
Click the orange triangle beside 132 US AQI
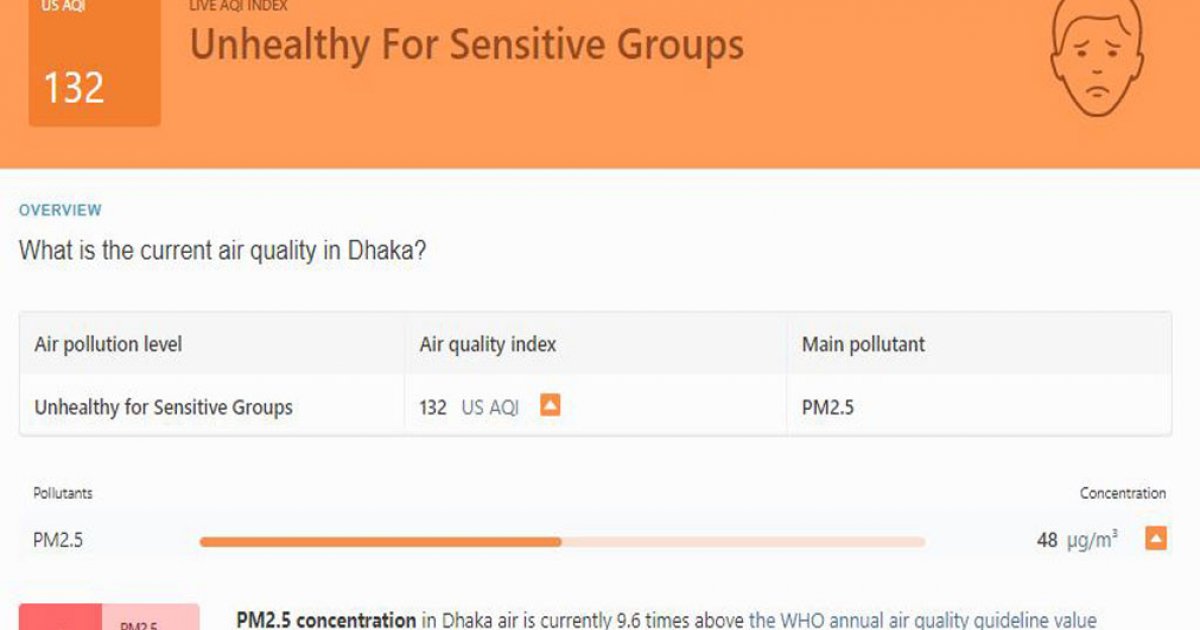coord(550,406)
